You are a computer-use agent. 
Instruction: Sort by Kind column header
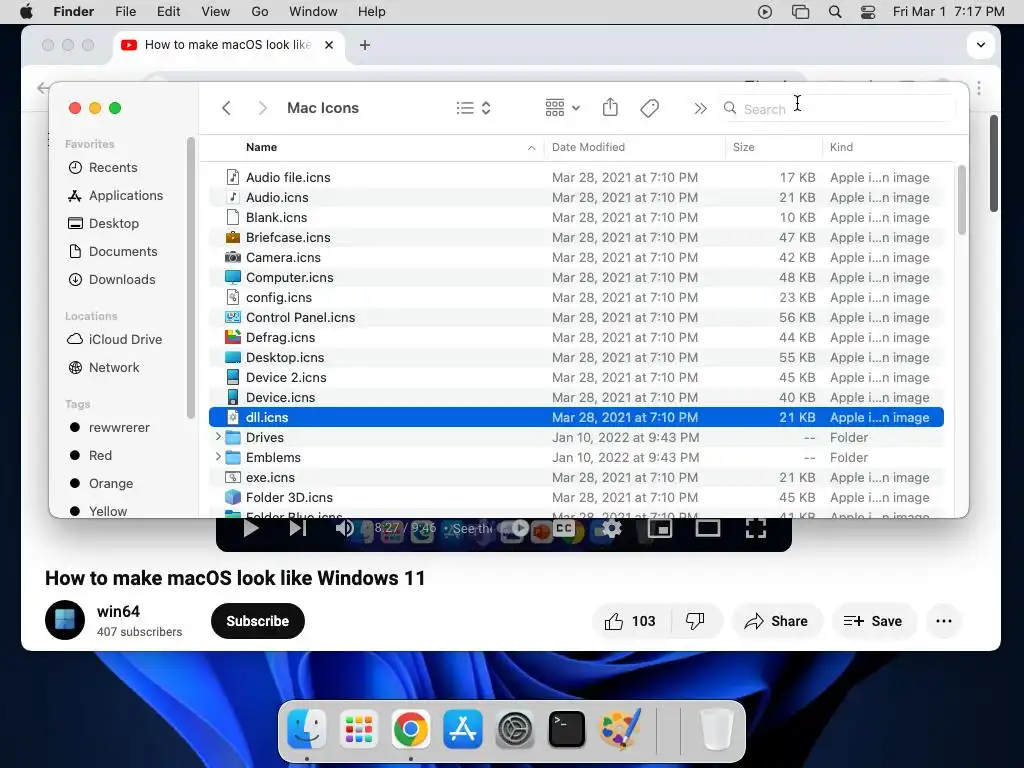pos(841,147)
